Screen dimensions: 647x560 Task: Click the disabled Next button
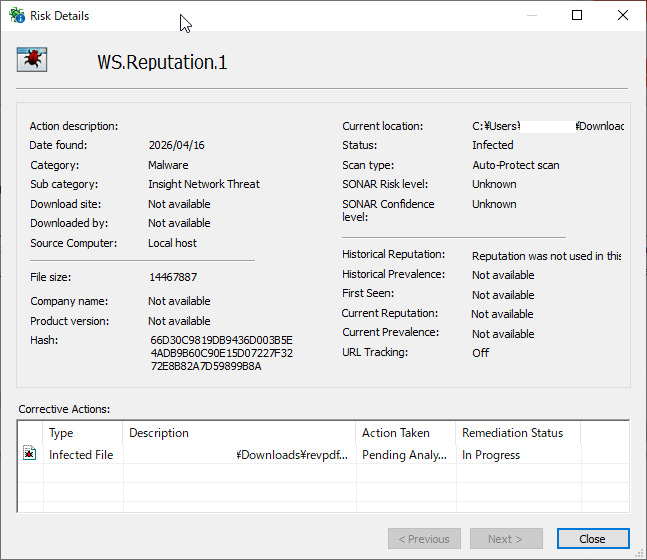(506, 539)
